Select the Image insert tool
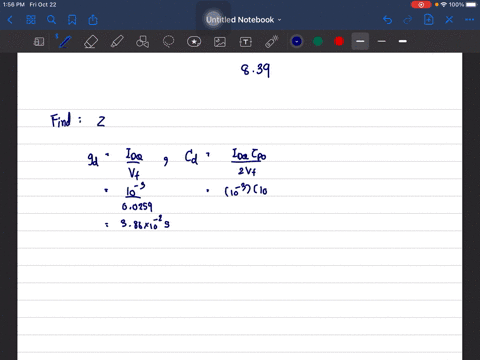The height and width of the screenshot is (360, 480). [220, 42]
